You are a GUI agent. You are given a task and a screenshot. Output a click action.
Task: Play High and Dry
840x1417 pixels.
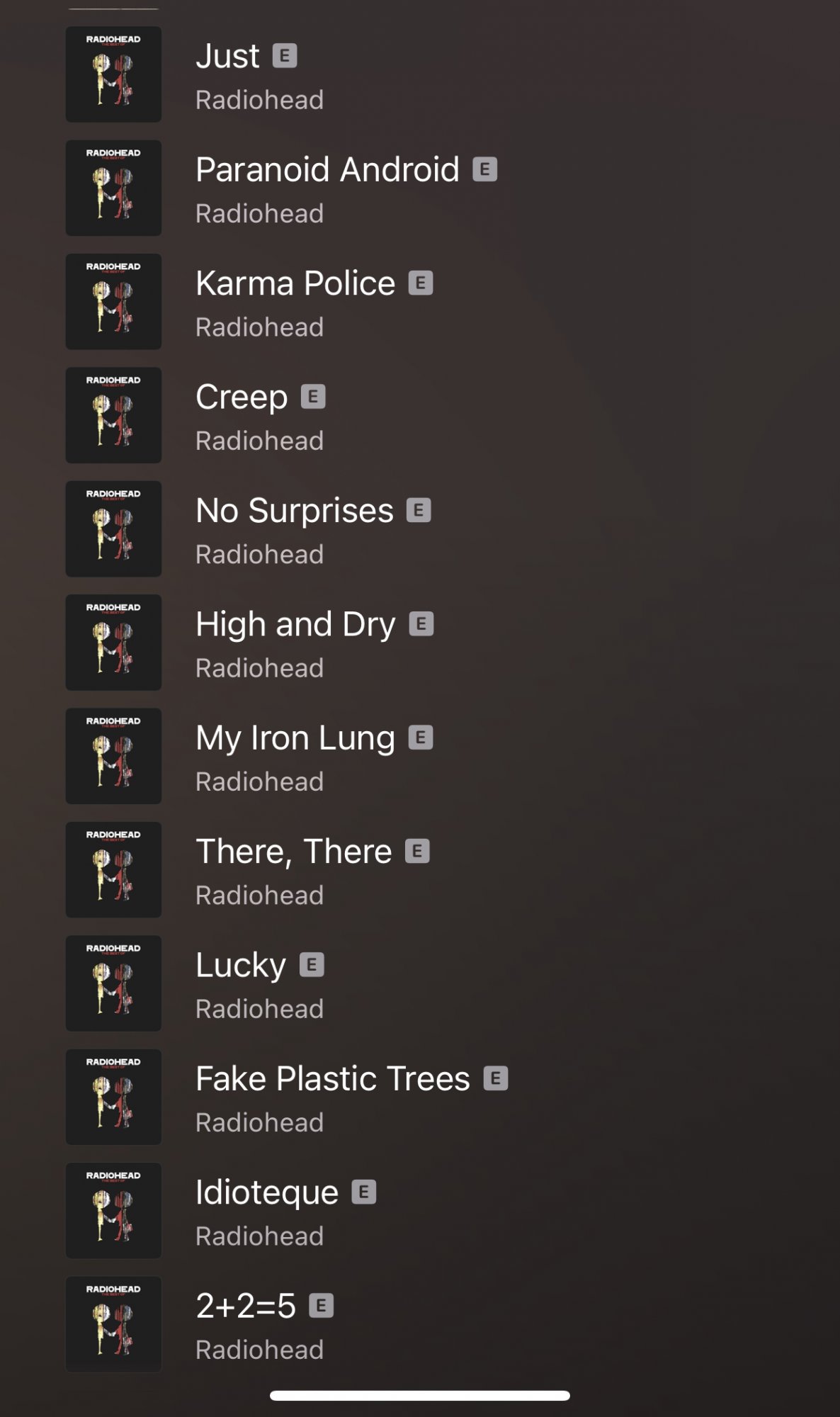click(x=295, y=625)
